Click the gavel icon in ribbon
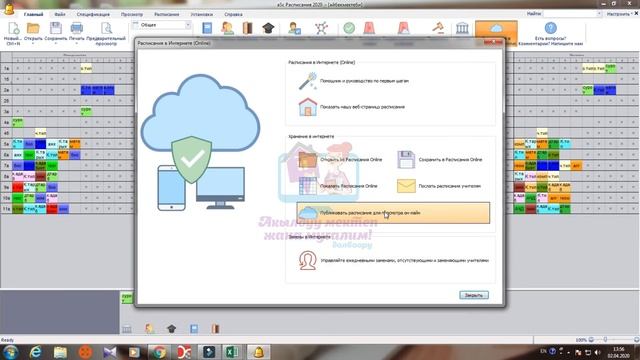640x360 pixels. (438, 28)
